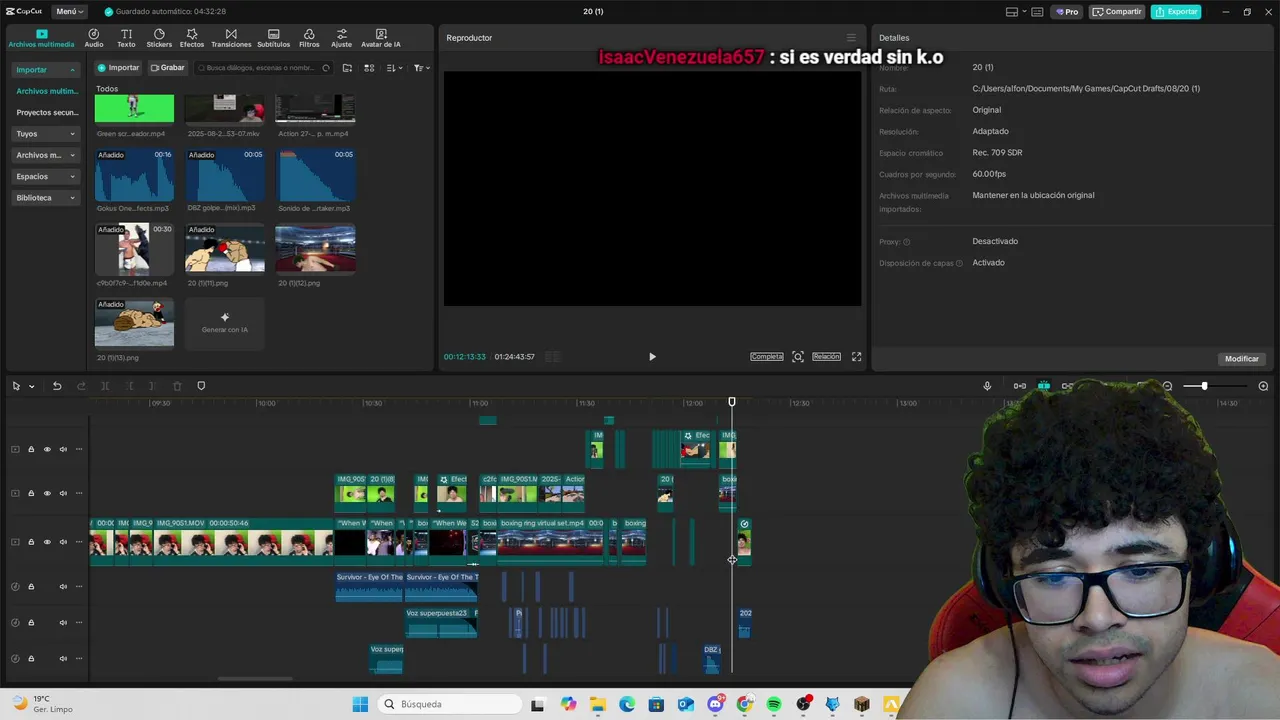Viewport: 1280px width, 720px height.
Task: Open the Texto tool panel
Action: pos(126,38)
